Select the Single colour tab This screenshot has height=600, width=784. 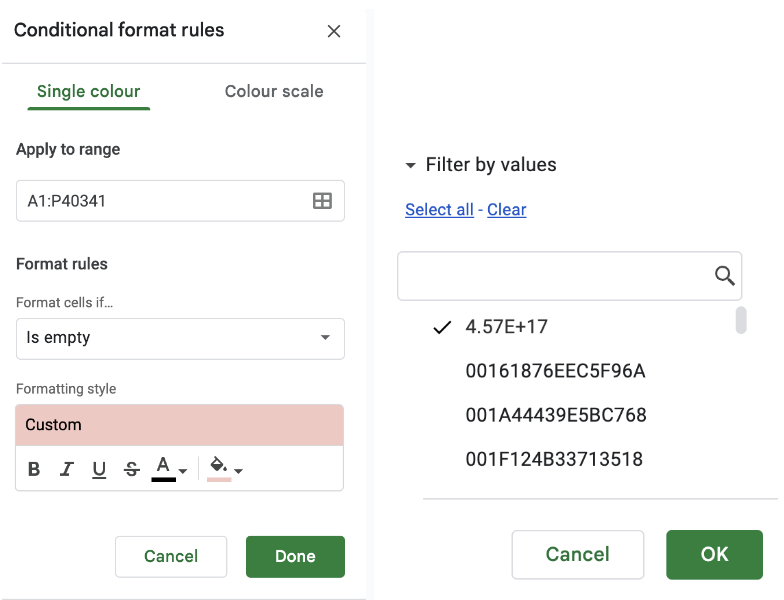(88, 91)
